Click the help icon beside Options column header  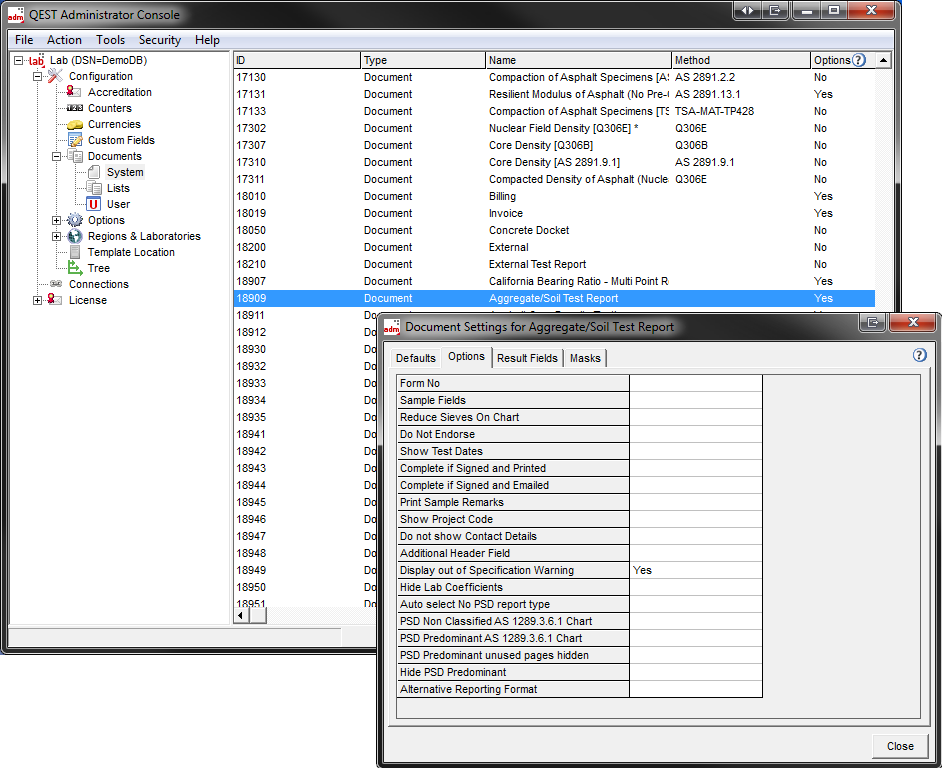(858, 60)
